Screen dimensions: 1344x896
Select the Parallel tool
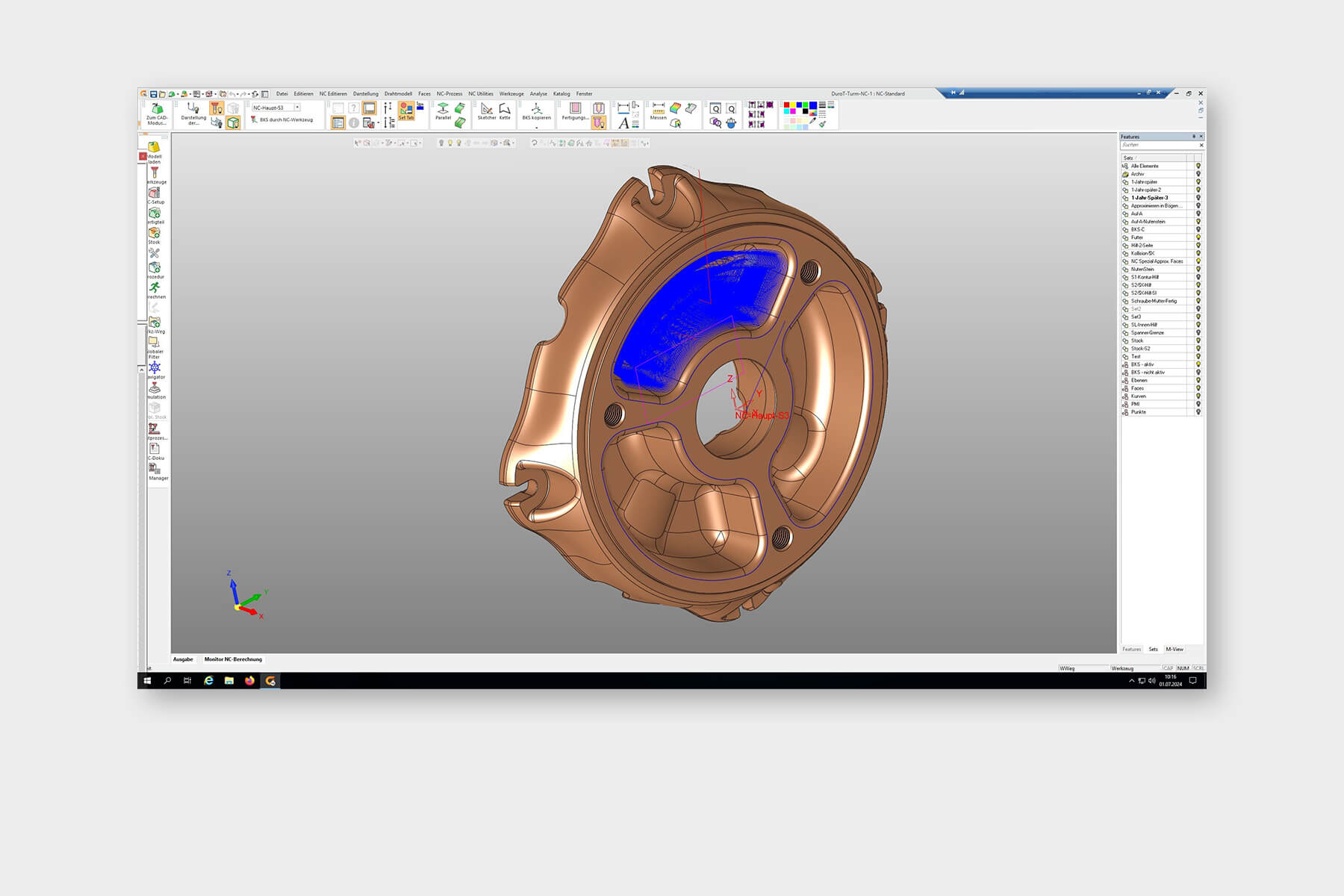click(x=443, y=111)
